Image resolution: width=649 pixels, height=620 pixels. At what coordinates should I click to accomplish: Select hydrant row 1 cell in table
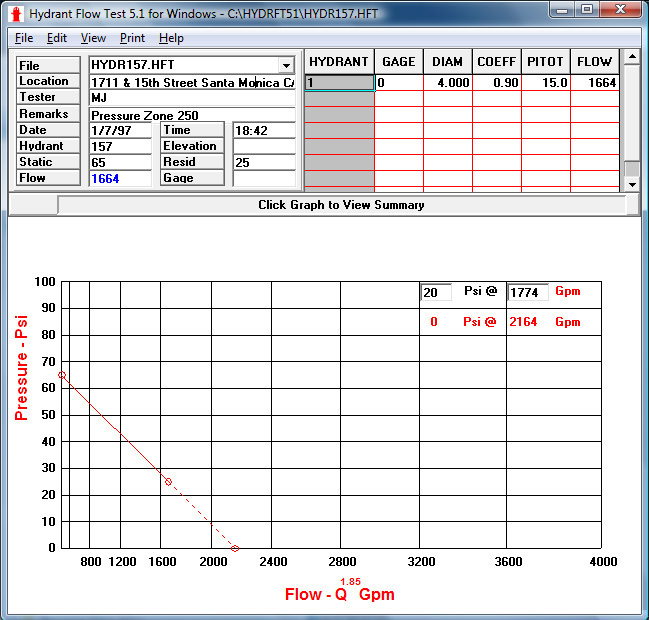coord(339,83)
